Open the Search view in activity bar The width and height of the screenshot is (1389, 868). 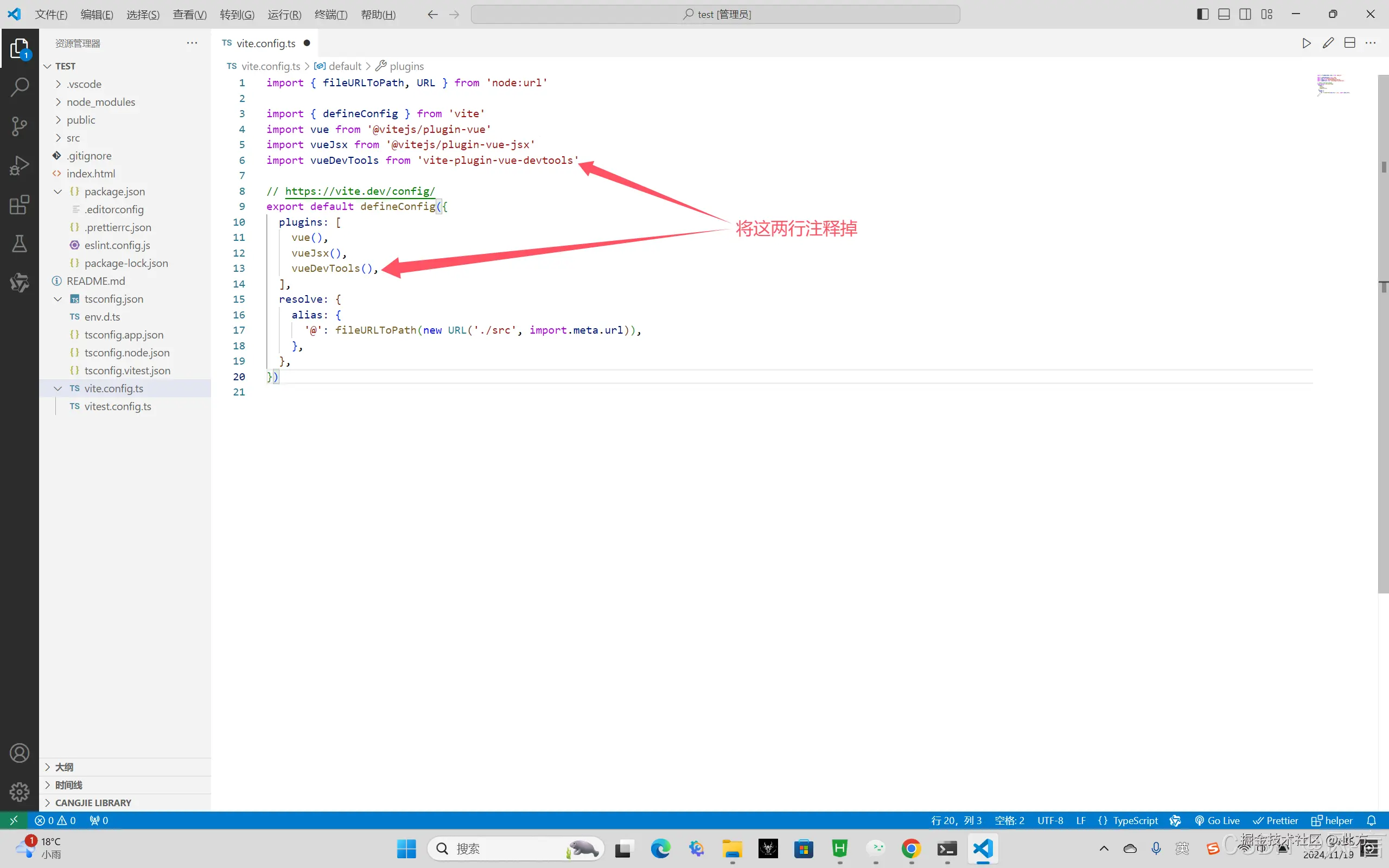pos(20,87)
